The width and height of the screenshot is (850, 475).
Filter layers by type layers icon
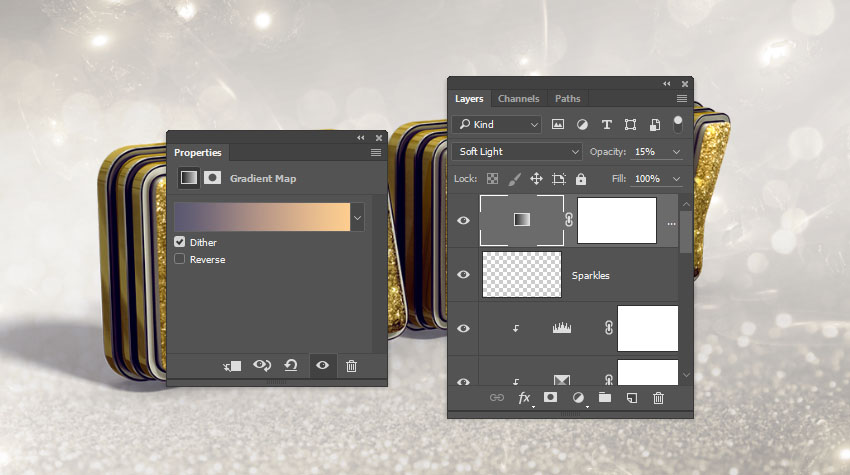pos(606,125)
